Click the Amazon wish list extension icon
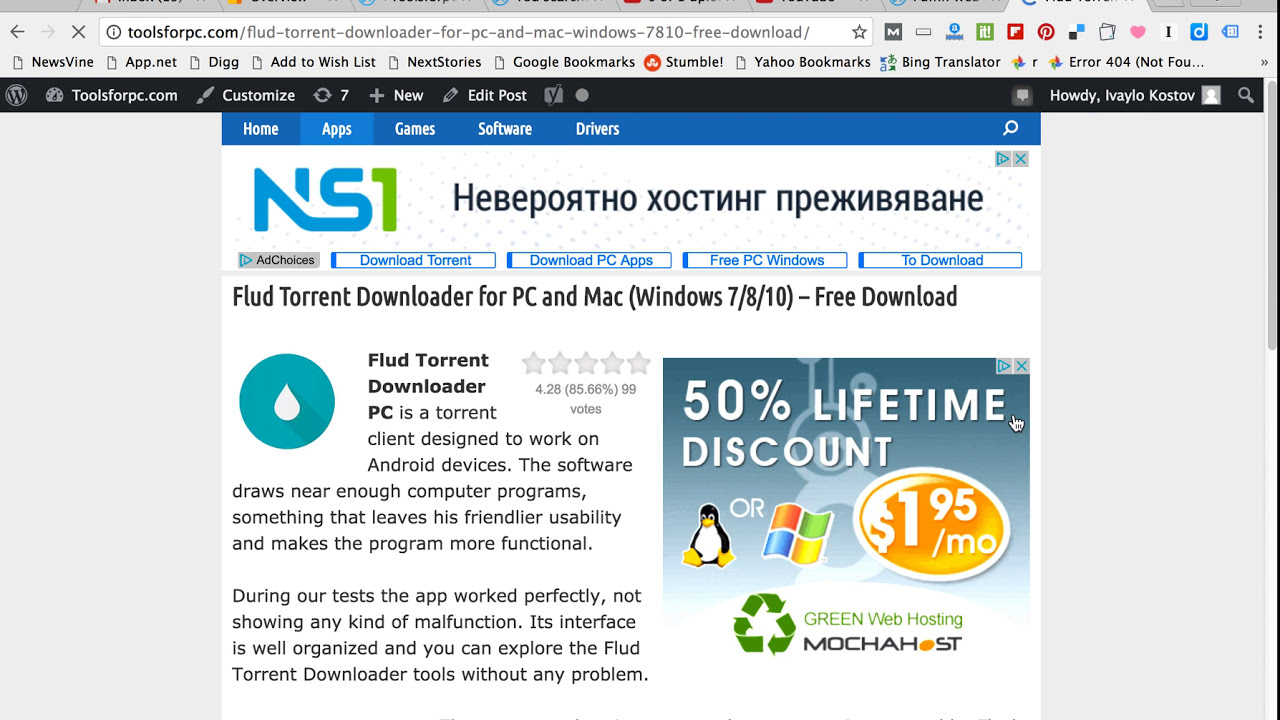The image size is (1280, 720). click(954, 32)
